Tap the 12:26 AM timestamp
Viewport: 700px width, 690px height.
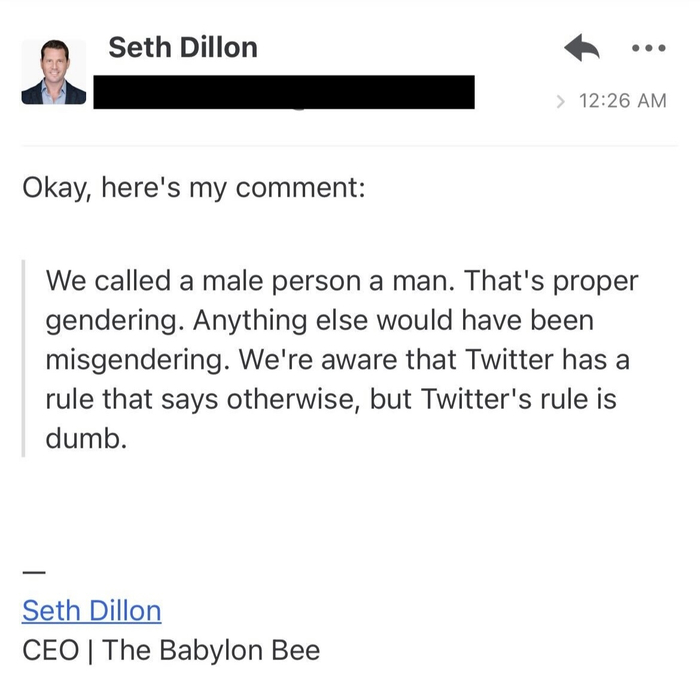click(622, 101)
